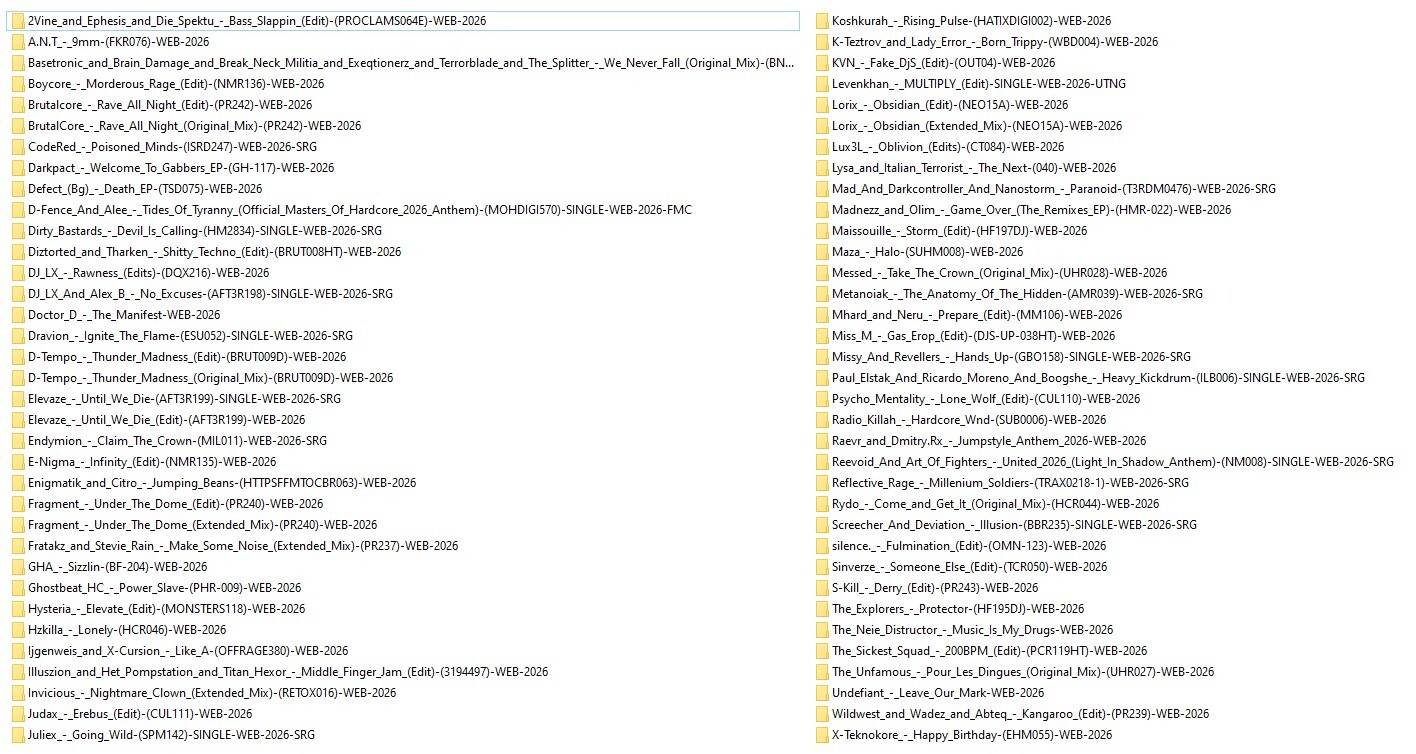The image size is (1416, 754).
Task: Click Brutalcore Rave All Night (Edit) name
Action: [170, 105]
